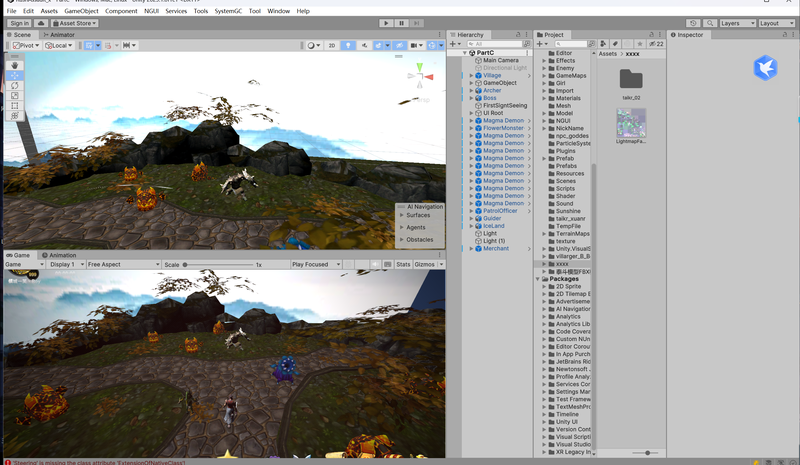Switch to the Animation tab
Viewport: 800px width, 465px height.
59,255
